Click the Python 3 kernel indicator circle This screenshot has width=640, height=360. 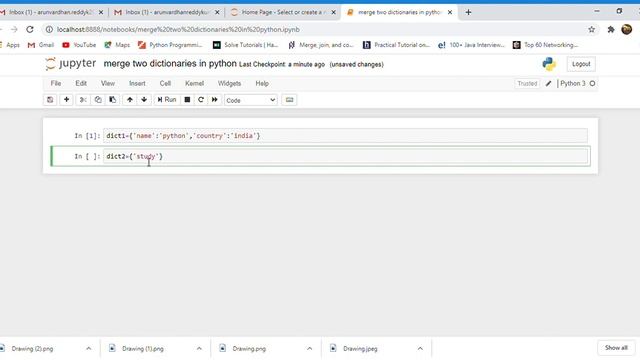point(592,83)
